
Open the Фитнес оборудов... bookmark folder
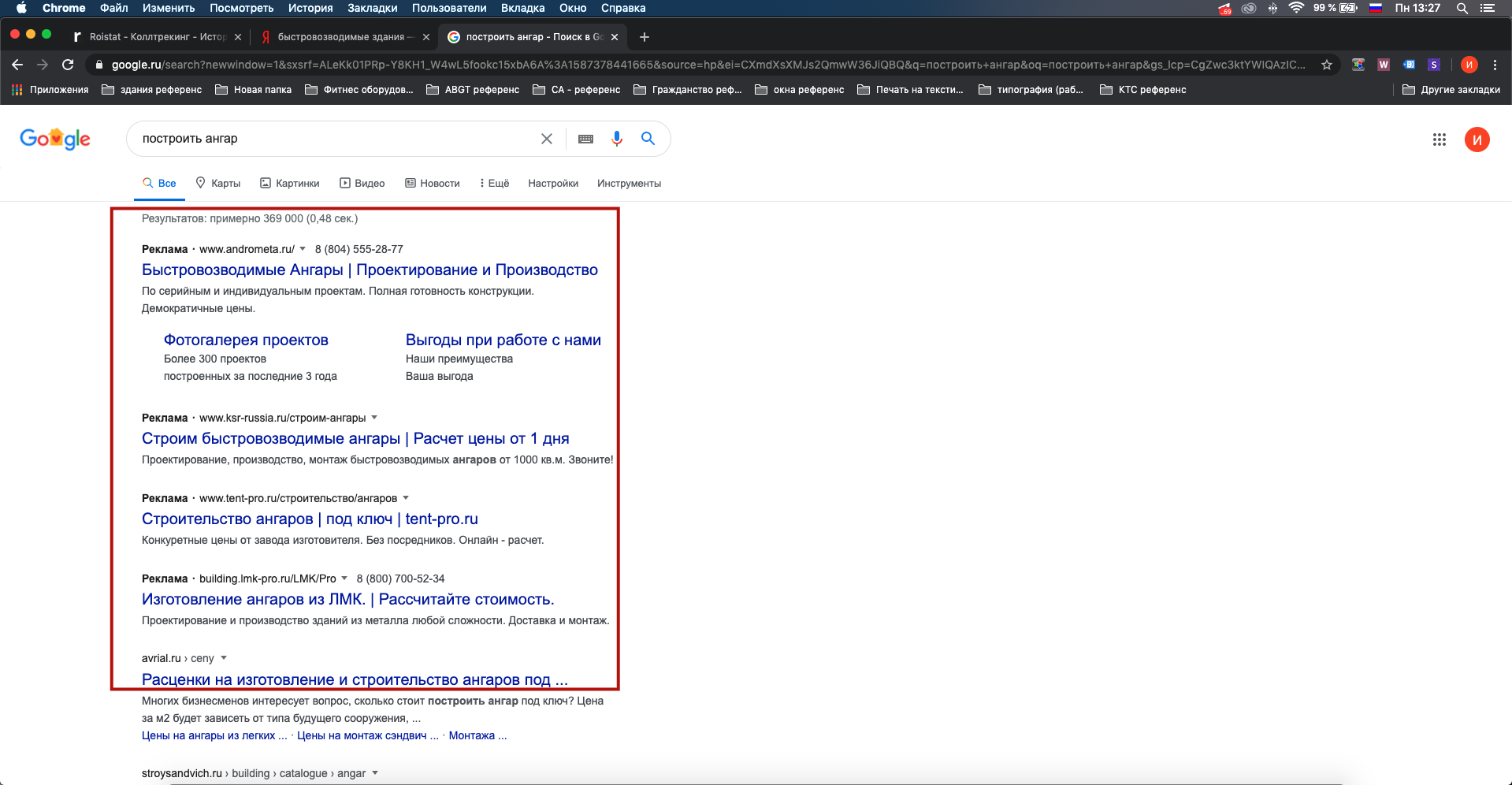359,90
